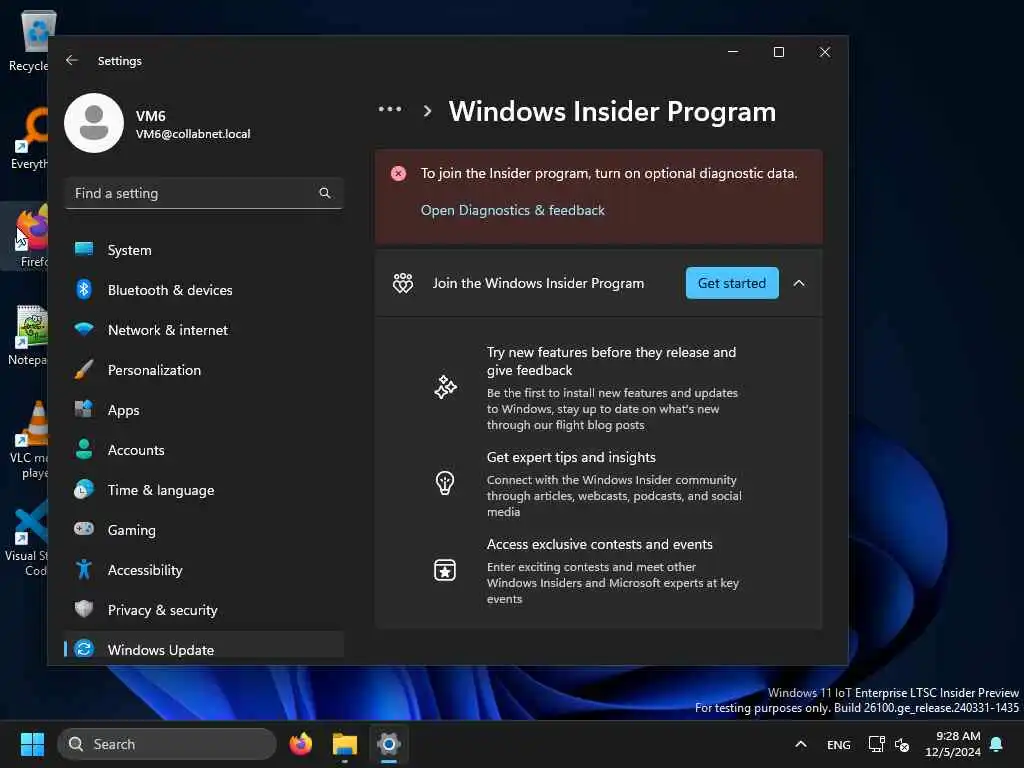Open Time & language settings
Viewport: 1024px width, 768px height.
coord(204,489)
